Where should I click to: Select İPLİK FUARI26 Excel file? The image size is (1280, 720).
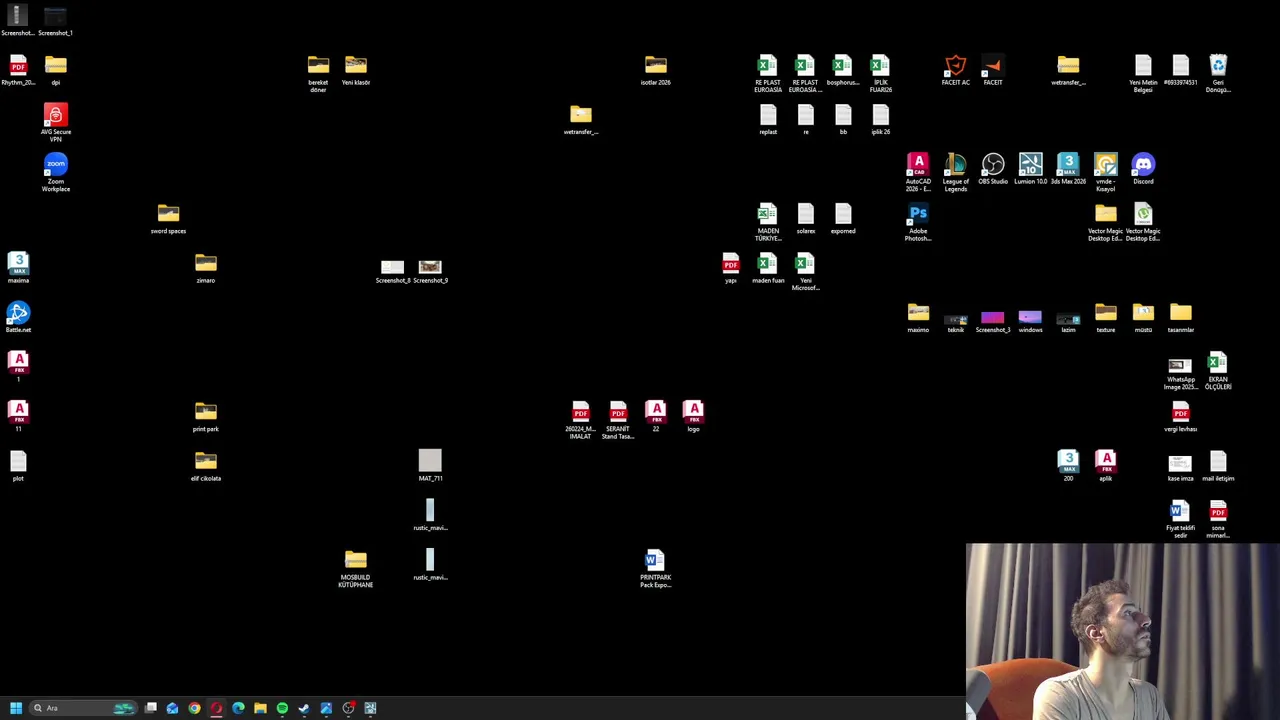click(x=881, y=73)
